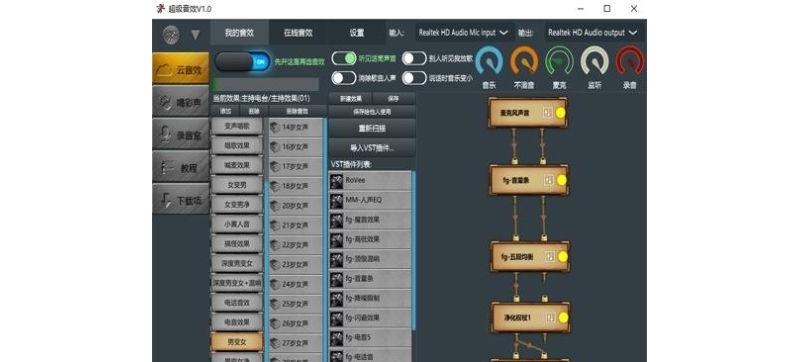This screenshot has width=800, height=362.
Task: Adjust the red 录音 volume knob
Action: click(630, 61)
